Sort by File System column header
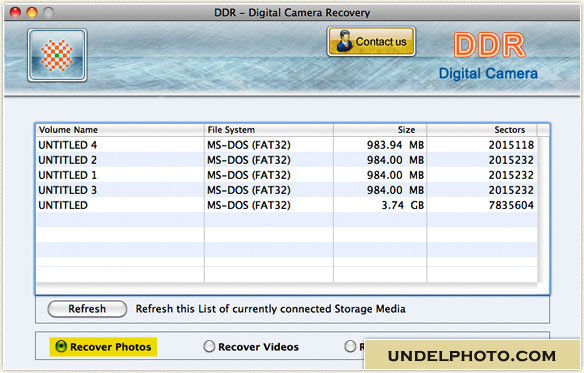Image resolution: width=584 pixels, height=373 pixels. 269,130
